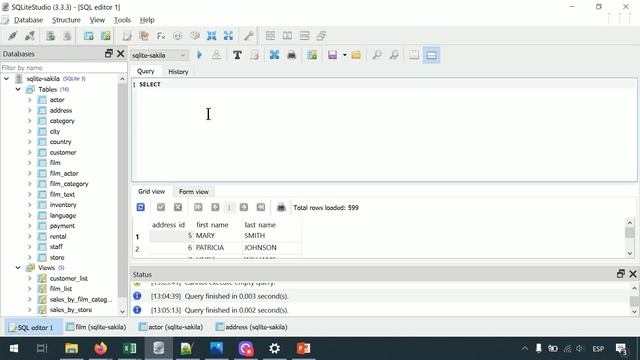Select the film_list view in the tree
The height and width of the screenshot is (360, 640).
61,289
